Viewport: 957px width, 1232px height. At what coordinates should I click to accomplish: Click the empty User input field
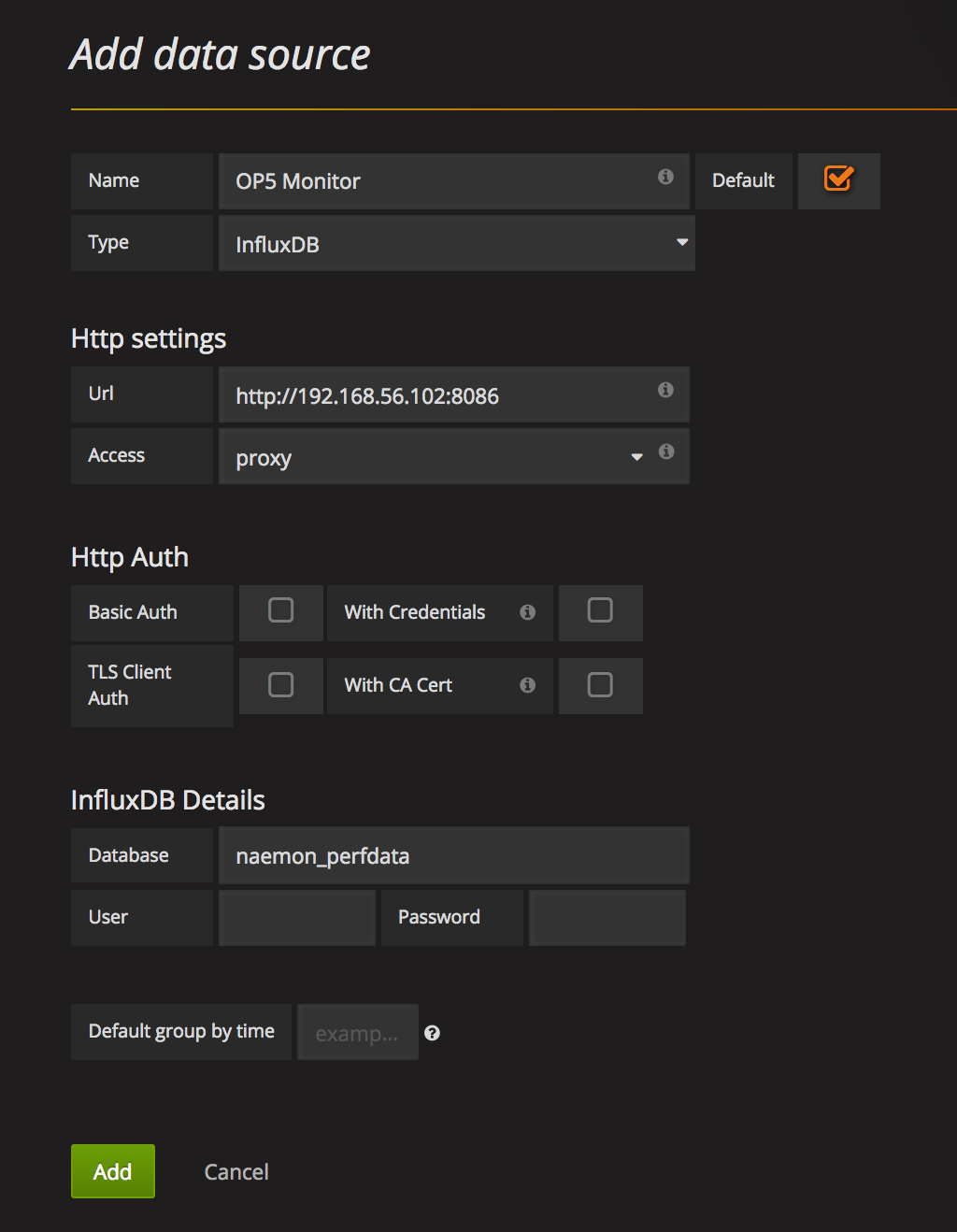pos(297,918)
